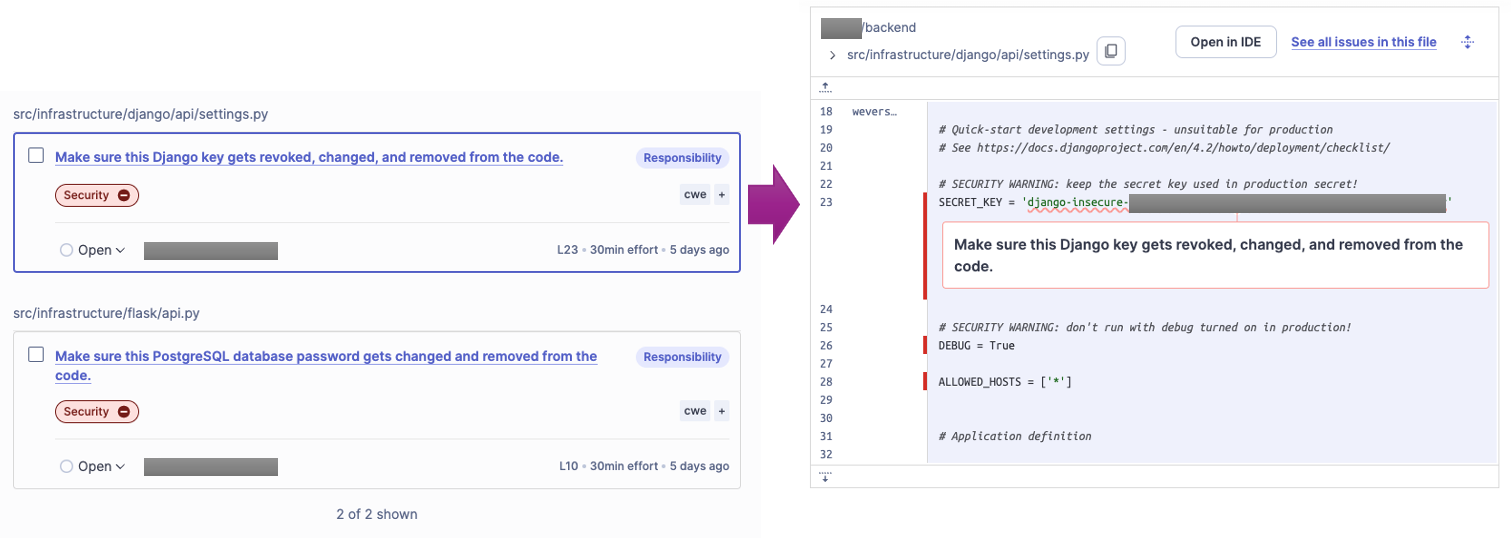Open the inline Django key issue message box
Viewport: 1511px width, 538px height.
pos(1215,256)
